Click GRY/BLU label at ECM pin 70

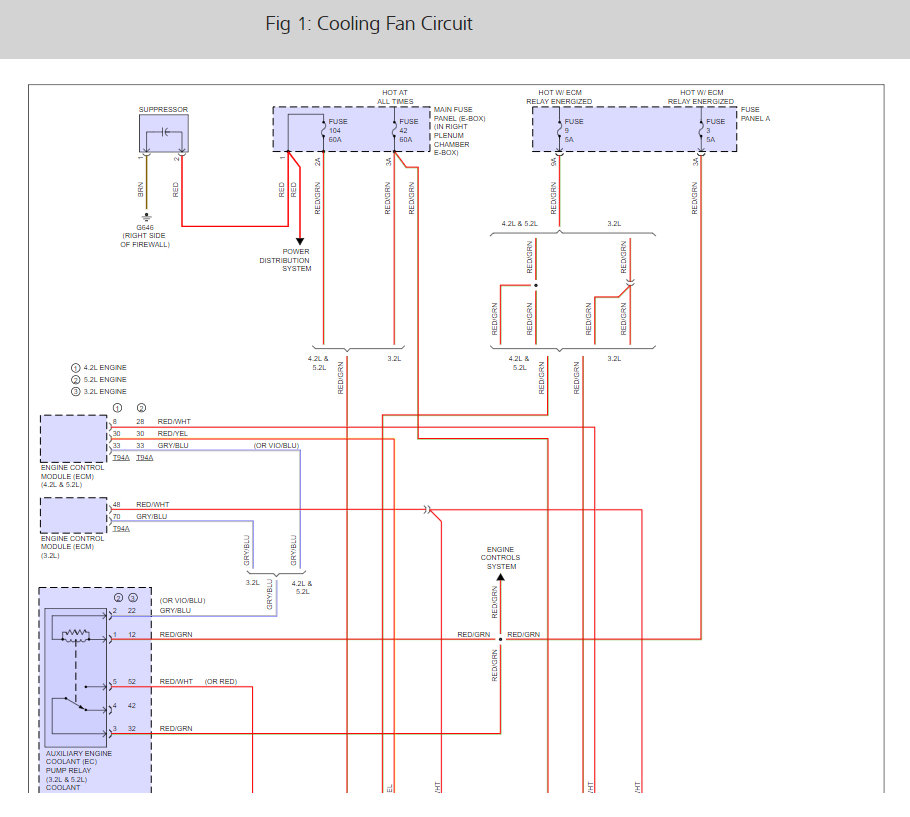(x=151, y=516)
